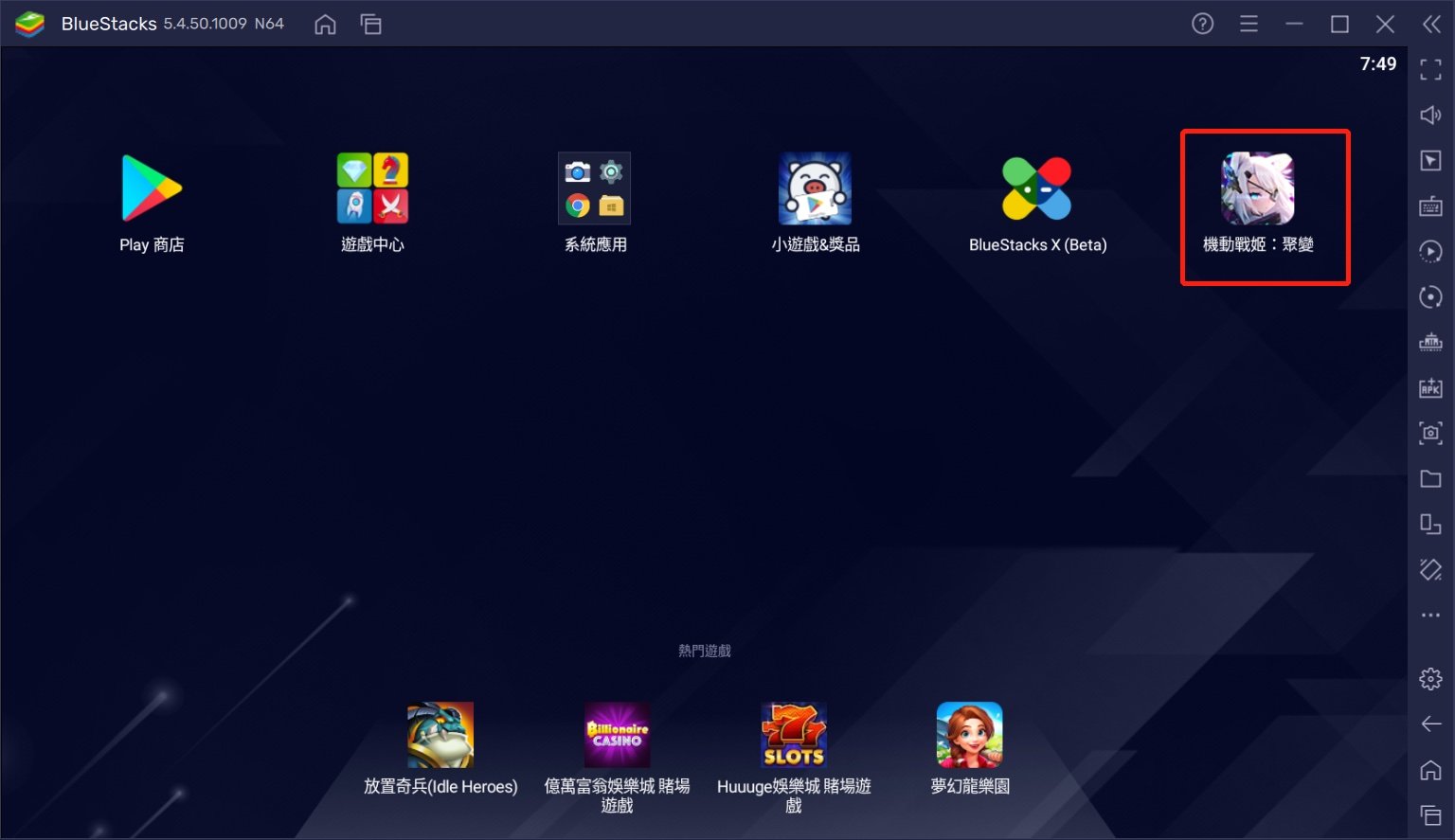
Task: Click the volume icon in sidebar
Action: click(x=1431, y=115)
